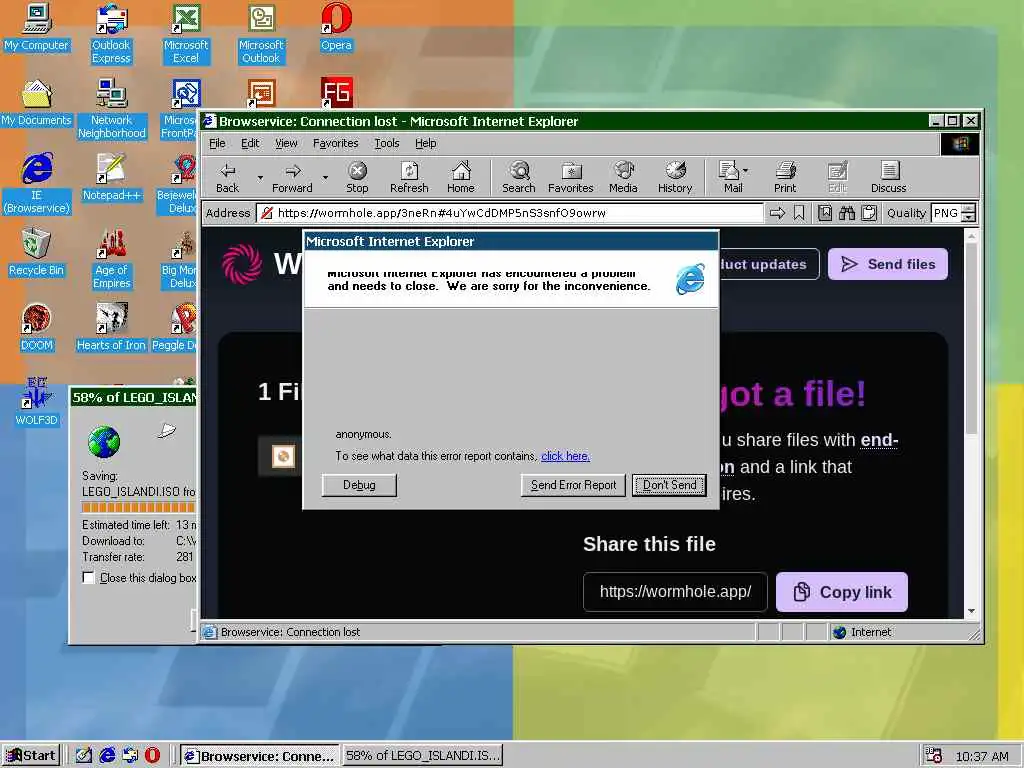Click the bookmark icon in address toolbar
Image resolution: width=1024 pixels, height=768 pixels.
pos(799,213)
